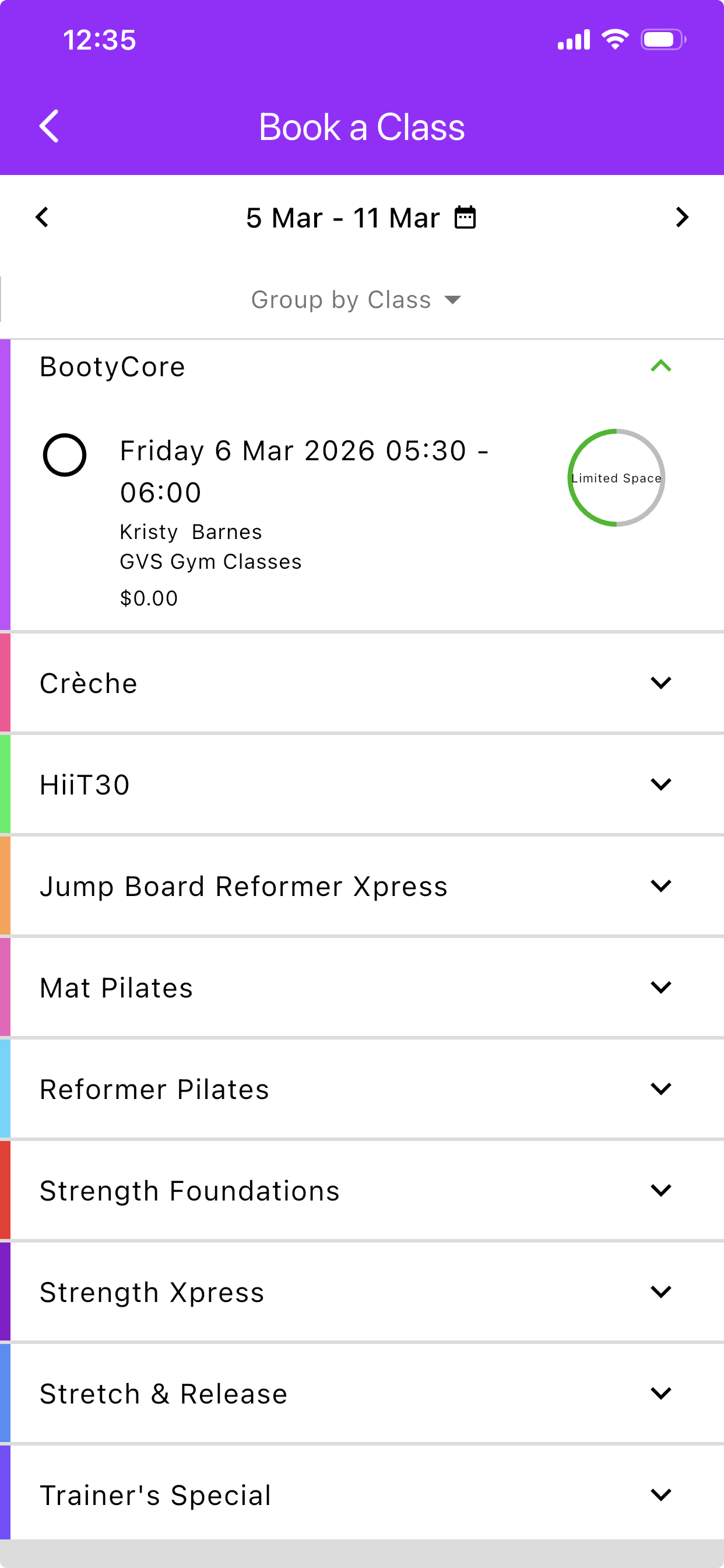Expand the Trainer's Special chevron
724x1568 pixels.
pyautogui.click(x=660, y=1495)
